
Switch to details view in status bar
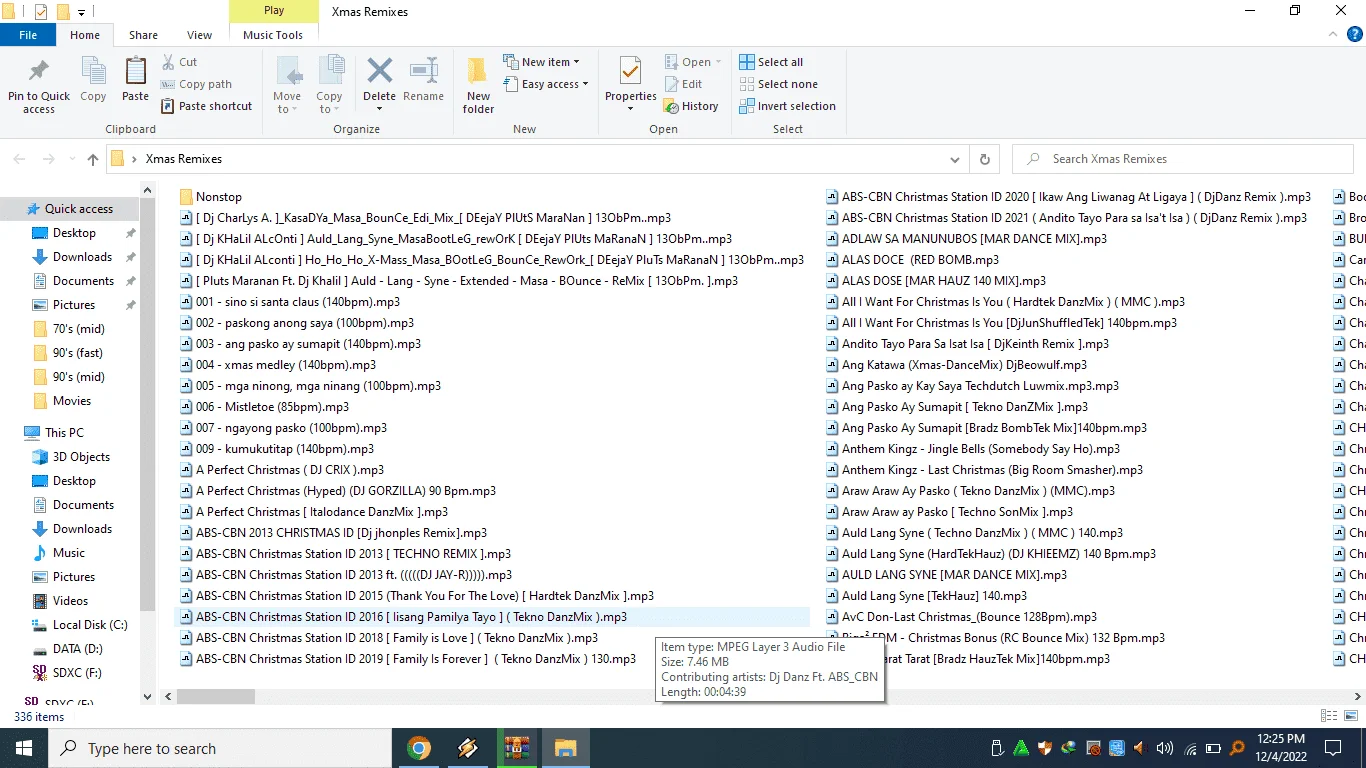[1329, 716]
